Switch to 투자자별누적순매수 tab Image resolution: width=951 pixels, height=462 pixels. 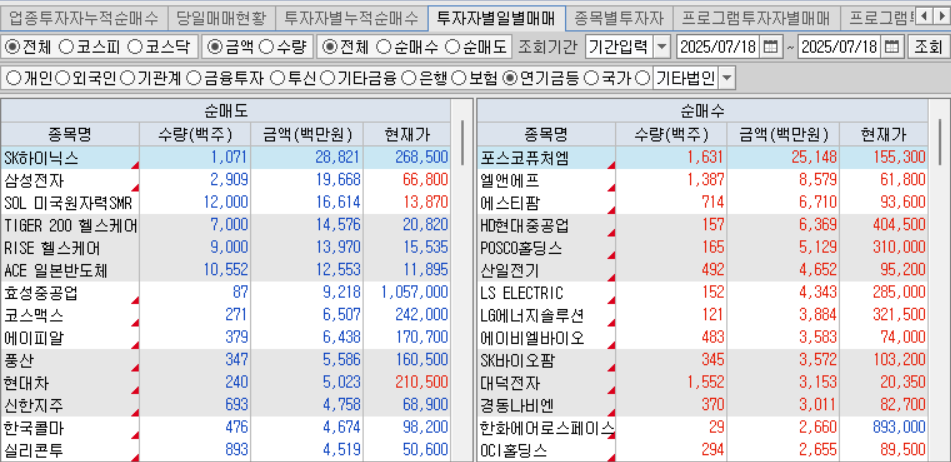[351, 18]
